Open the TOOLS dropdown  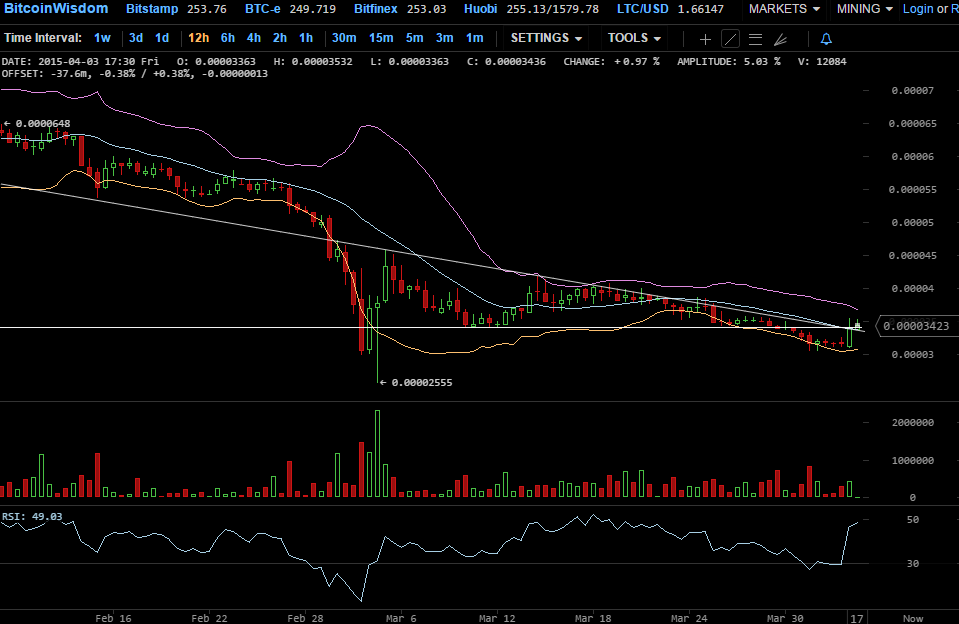click(634, 38)
